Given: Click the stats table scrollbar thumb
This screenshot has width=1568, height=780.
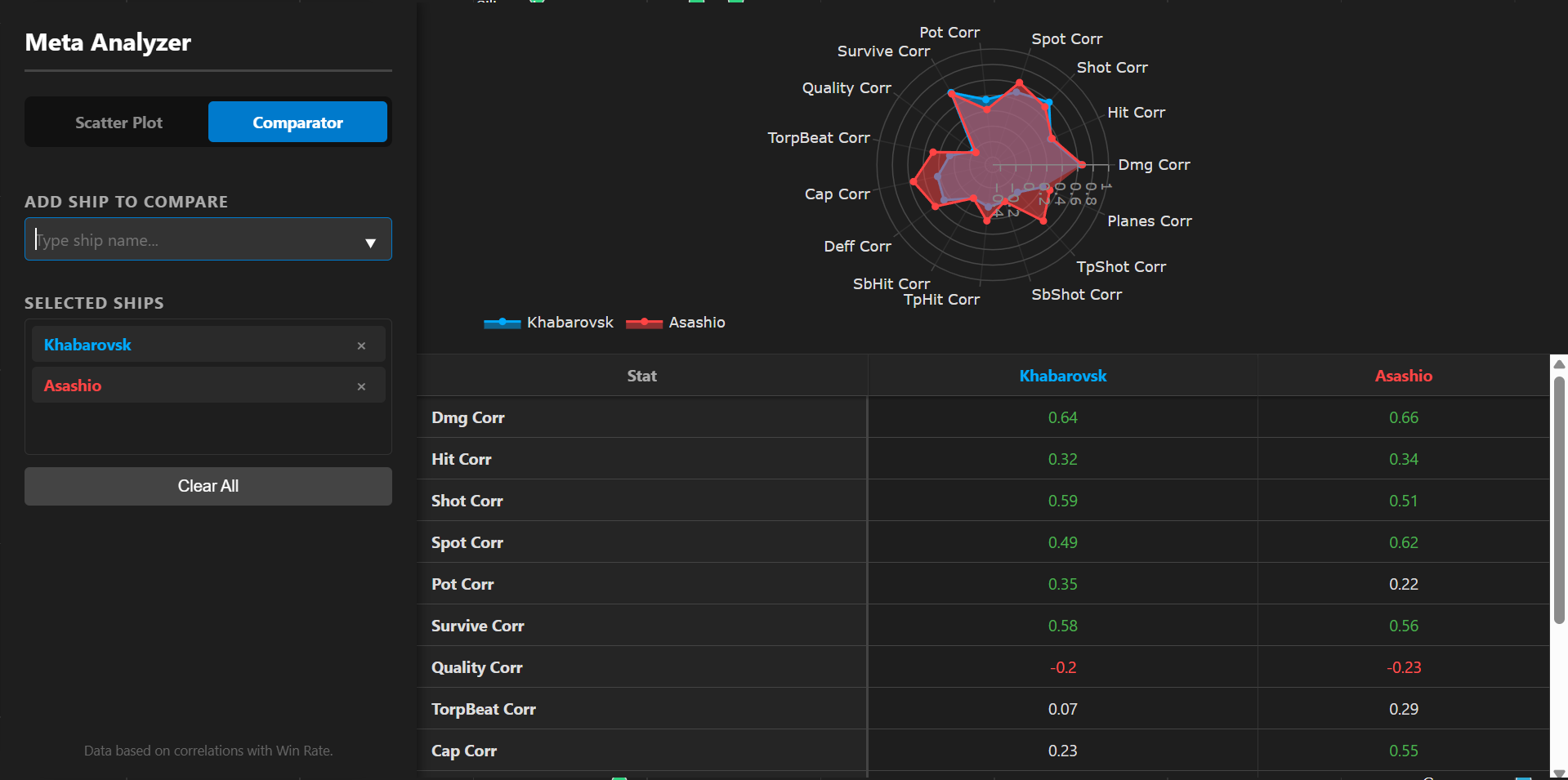Looking at the screenshot, I should click(x=1559, y=498).
